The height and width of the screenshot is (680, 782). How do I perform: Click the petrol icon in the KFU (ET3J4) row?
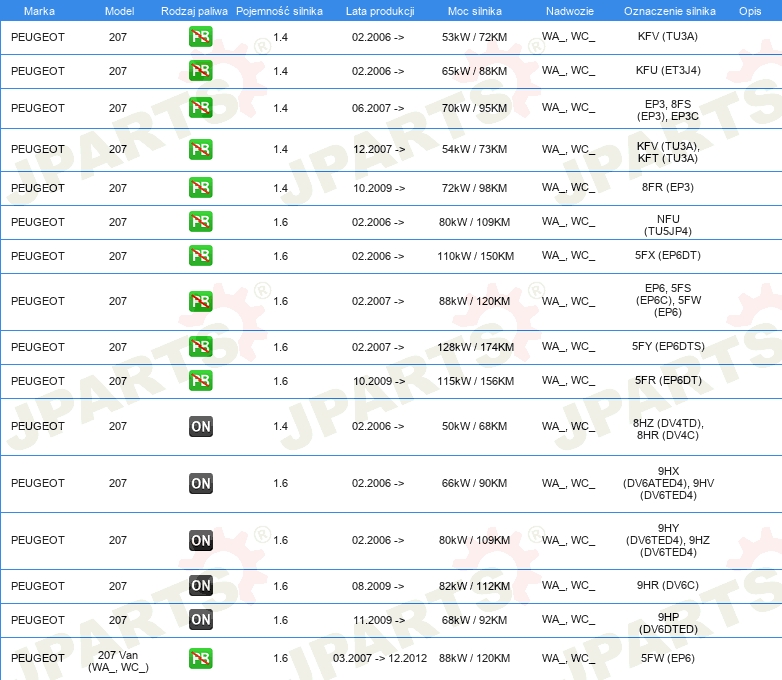coord(200,71)
